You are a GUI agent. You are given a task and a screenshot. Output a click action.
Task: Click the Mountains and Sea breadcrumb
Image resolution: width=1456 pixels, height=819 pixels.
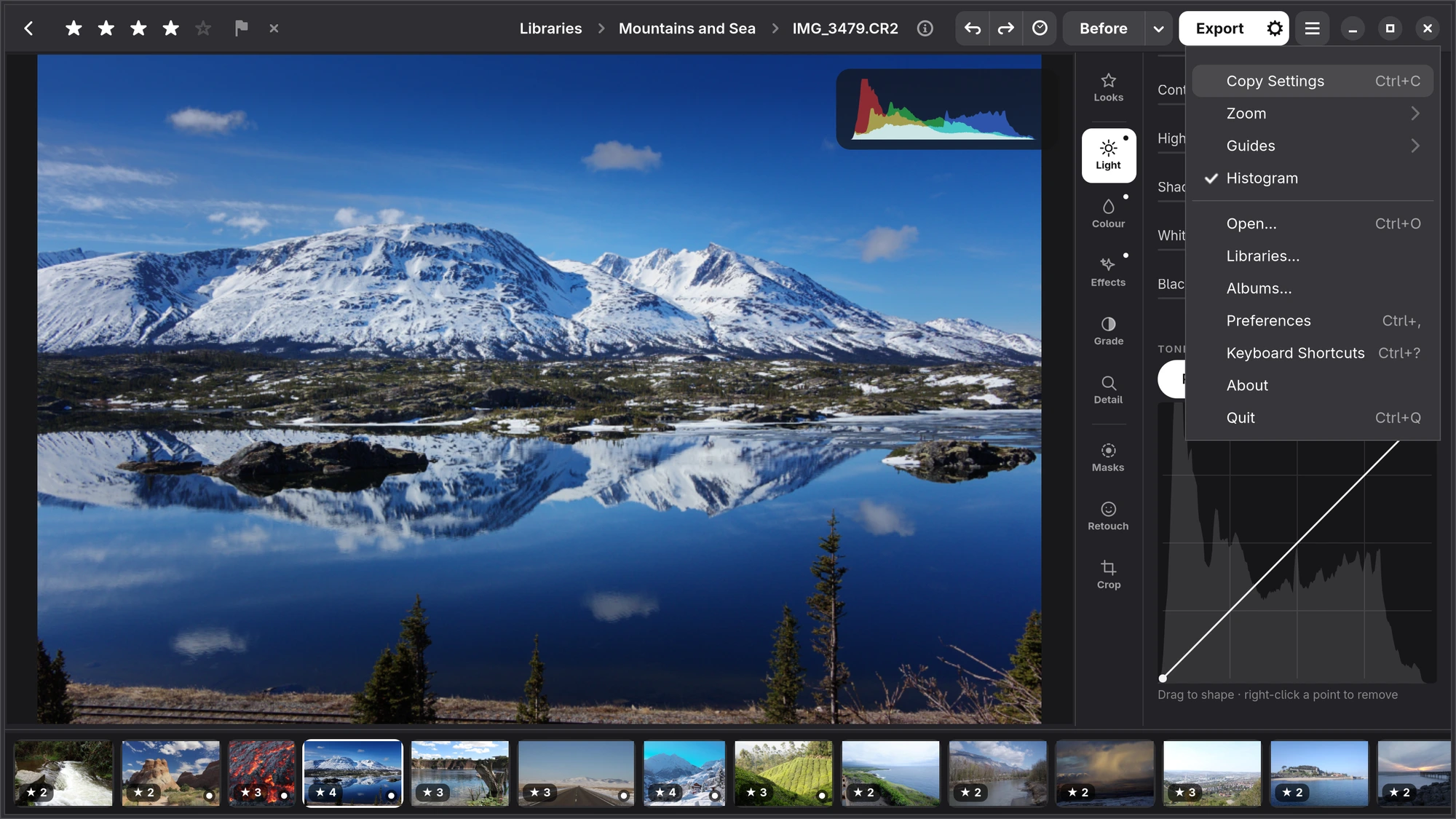click(x=687, y=28)
